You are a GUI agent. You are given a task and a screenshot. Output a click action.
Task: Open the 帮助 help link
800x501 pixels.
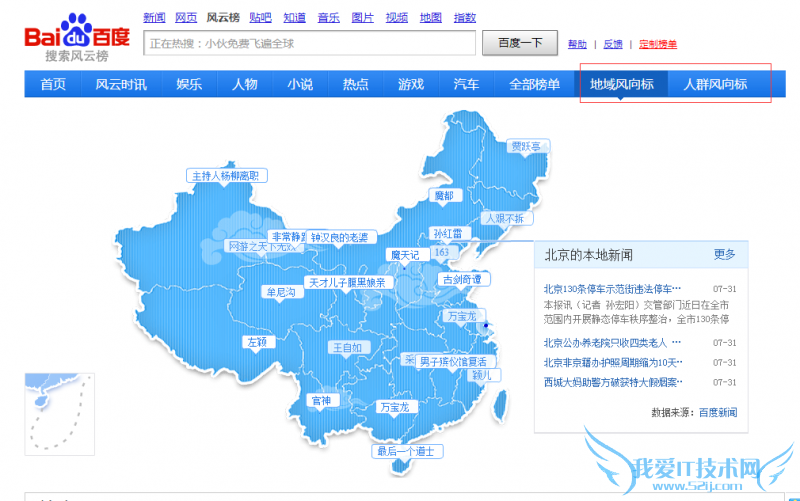577,44
